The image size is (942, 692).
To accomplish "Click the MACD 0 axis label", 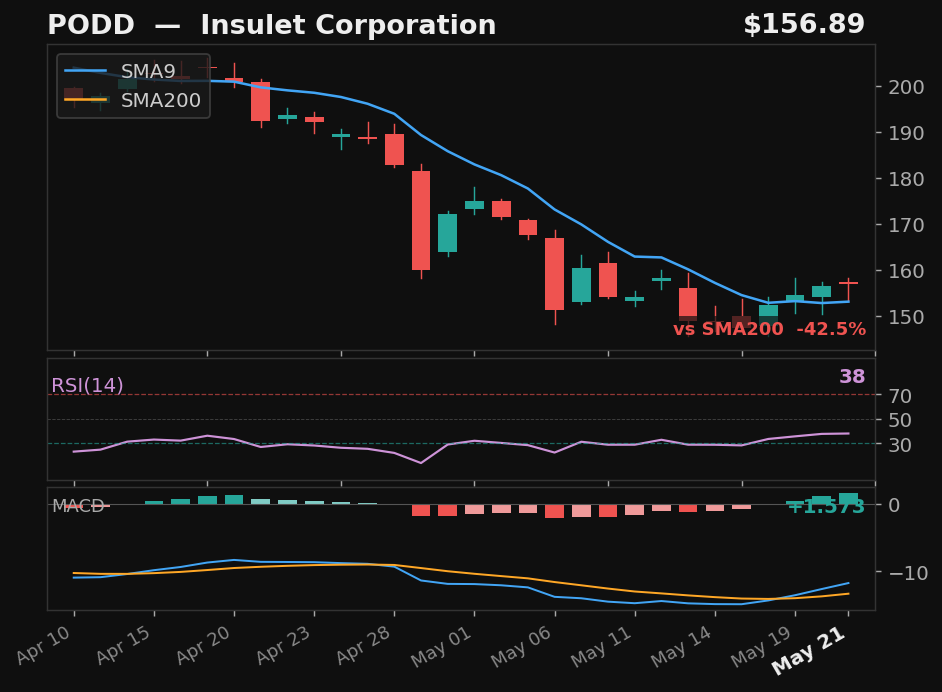I will (895, 505).
